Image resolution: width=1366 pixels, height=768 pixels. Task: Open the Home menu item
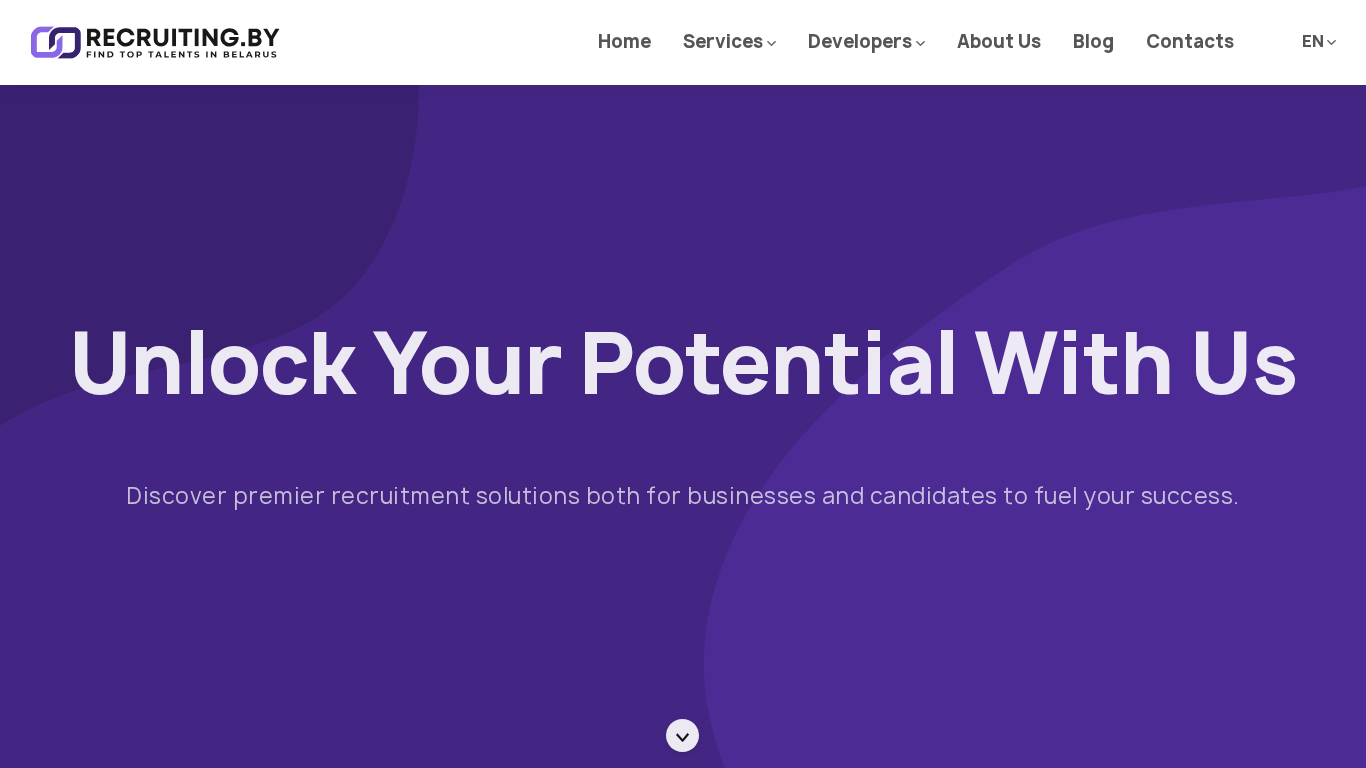coord(624,41)
